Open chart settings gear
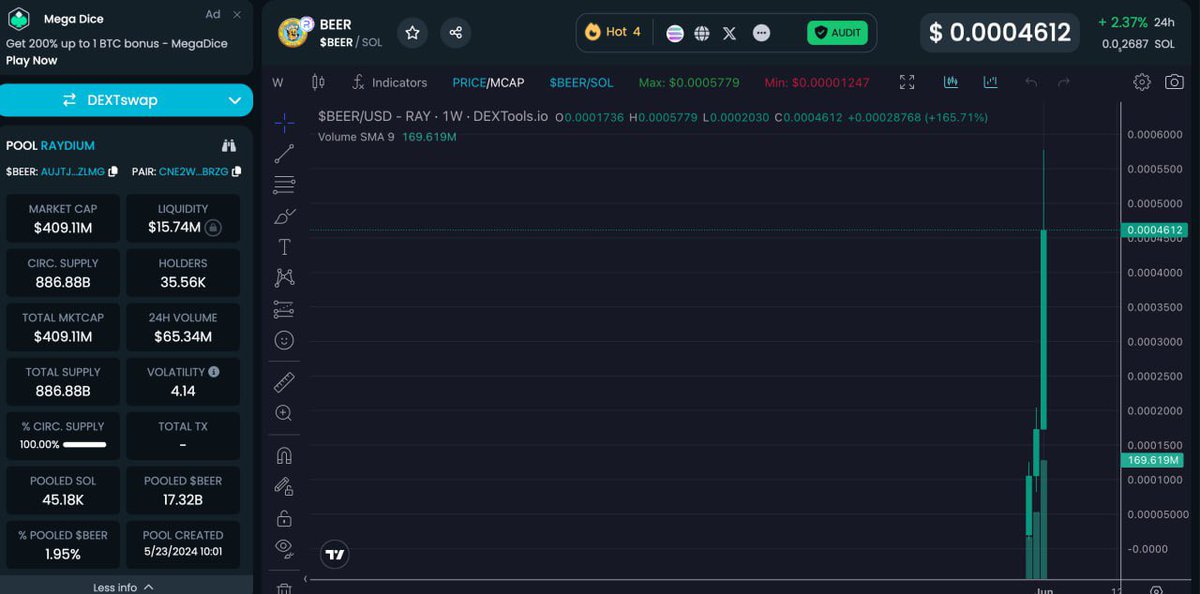Image resolution: width=1200 pixels, height=594 pixels. tap(1142, 82)
